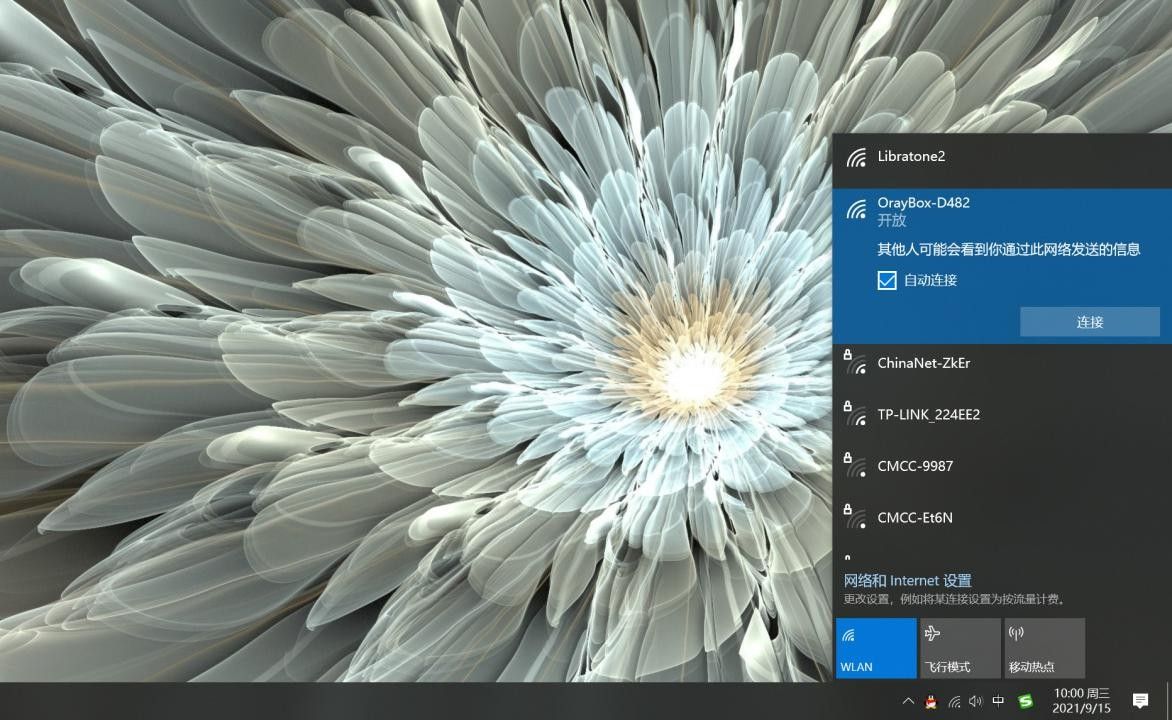
Task: Toggle the 自动连接 checkbox
Action: pyautogui.click(x=886, y=280)
